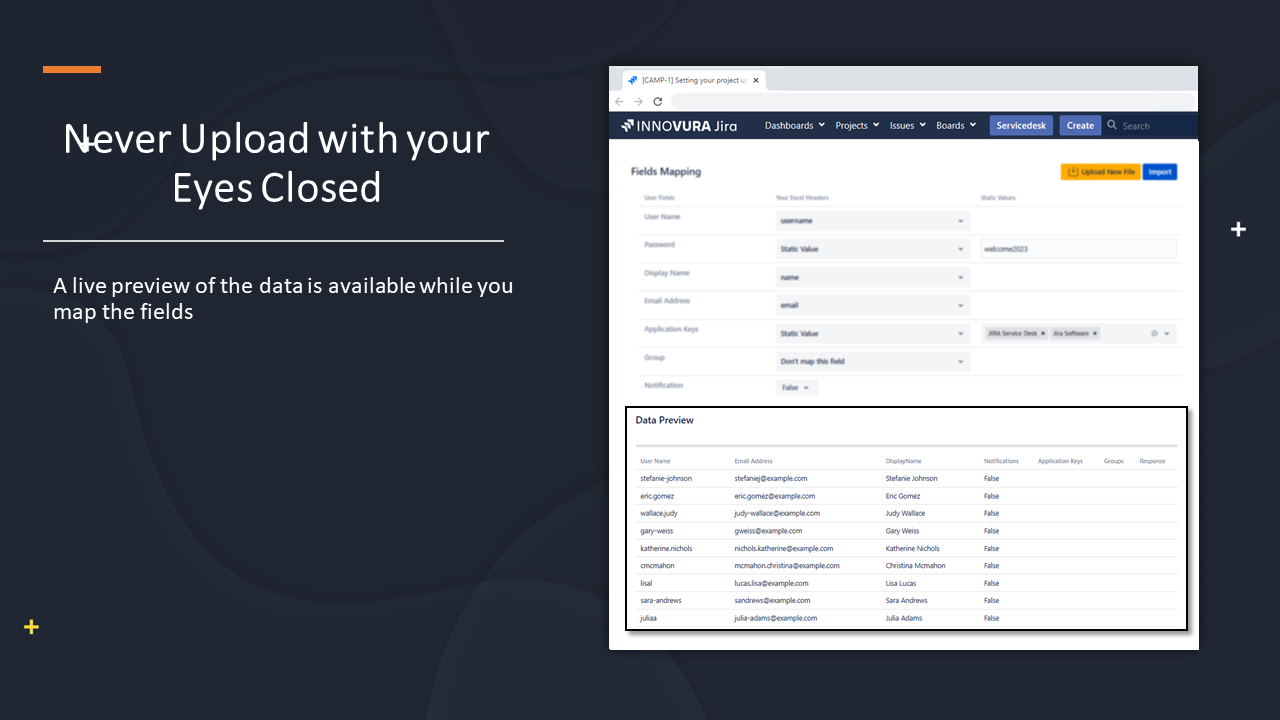Image resolution: width=1280 pixels, height=720 pixels.
Task: Go back with the browser back arrow
Action: point(619,101)
